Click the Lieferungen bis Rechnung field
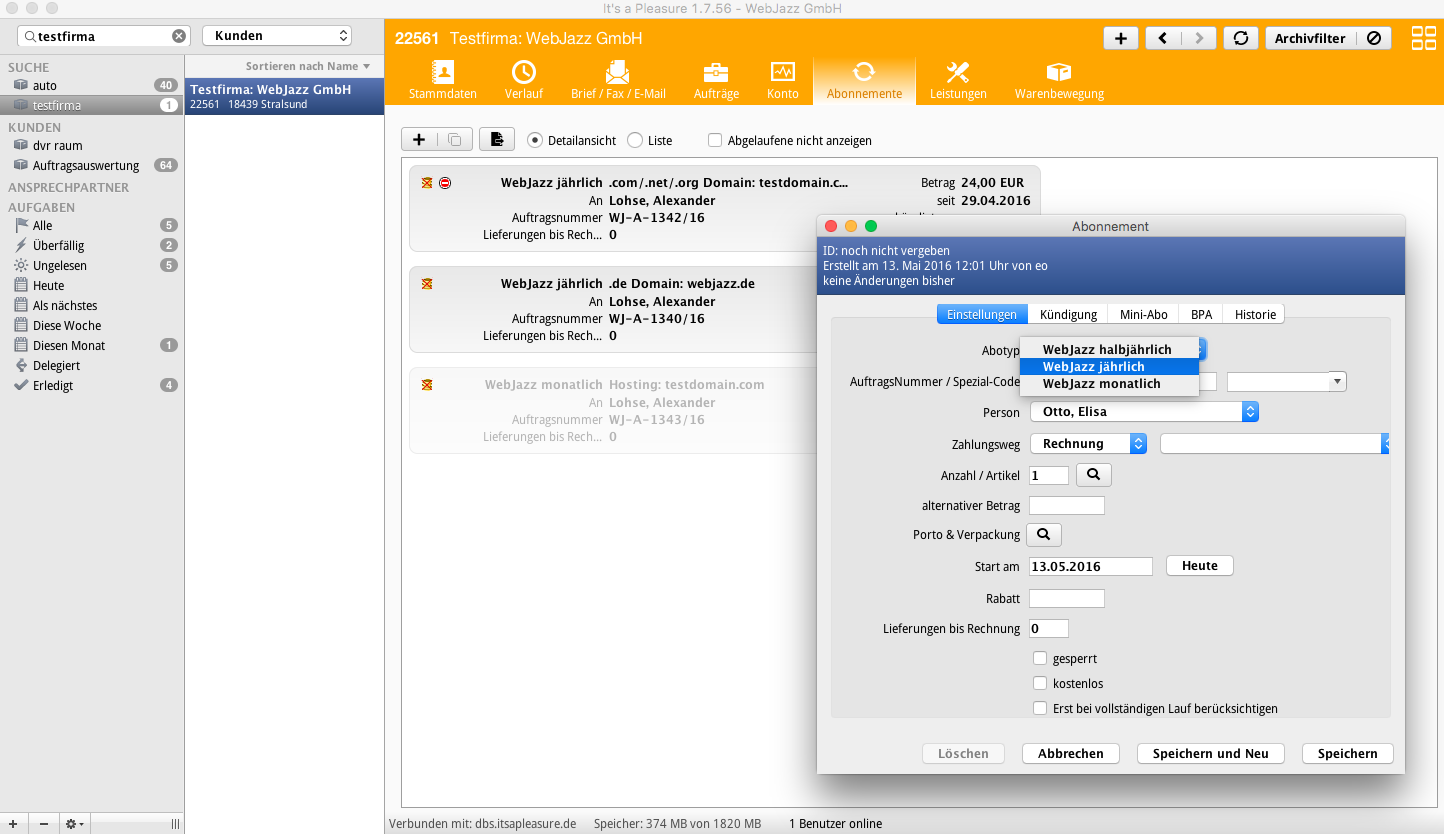The width and height of the screenshot is (1444, 834). 1049,628
